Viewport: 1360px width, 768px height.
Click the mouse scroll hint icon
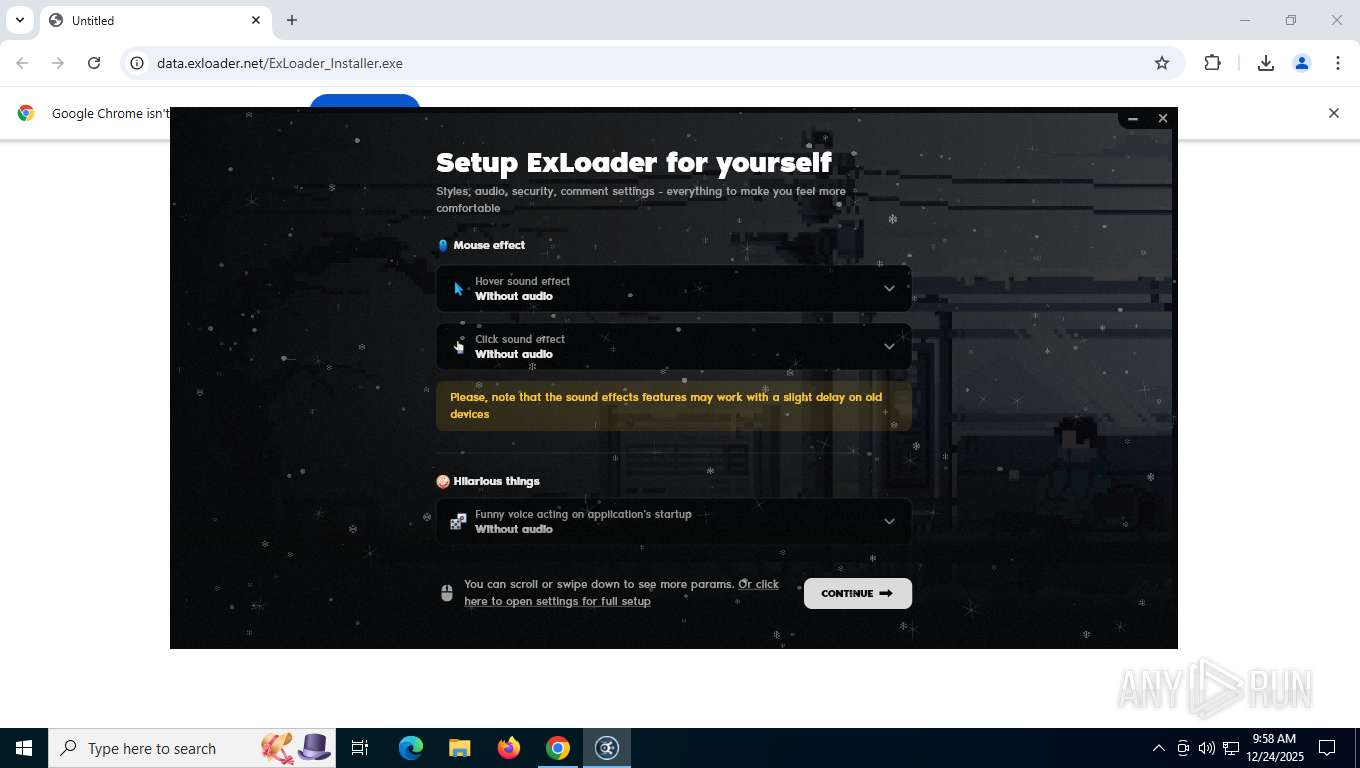(x=447, y=593)
